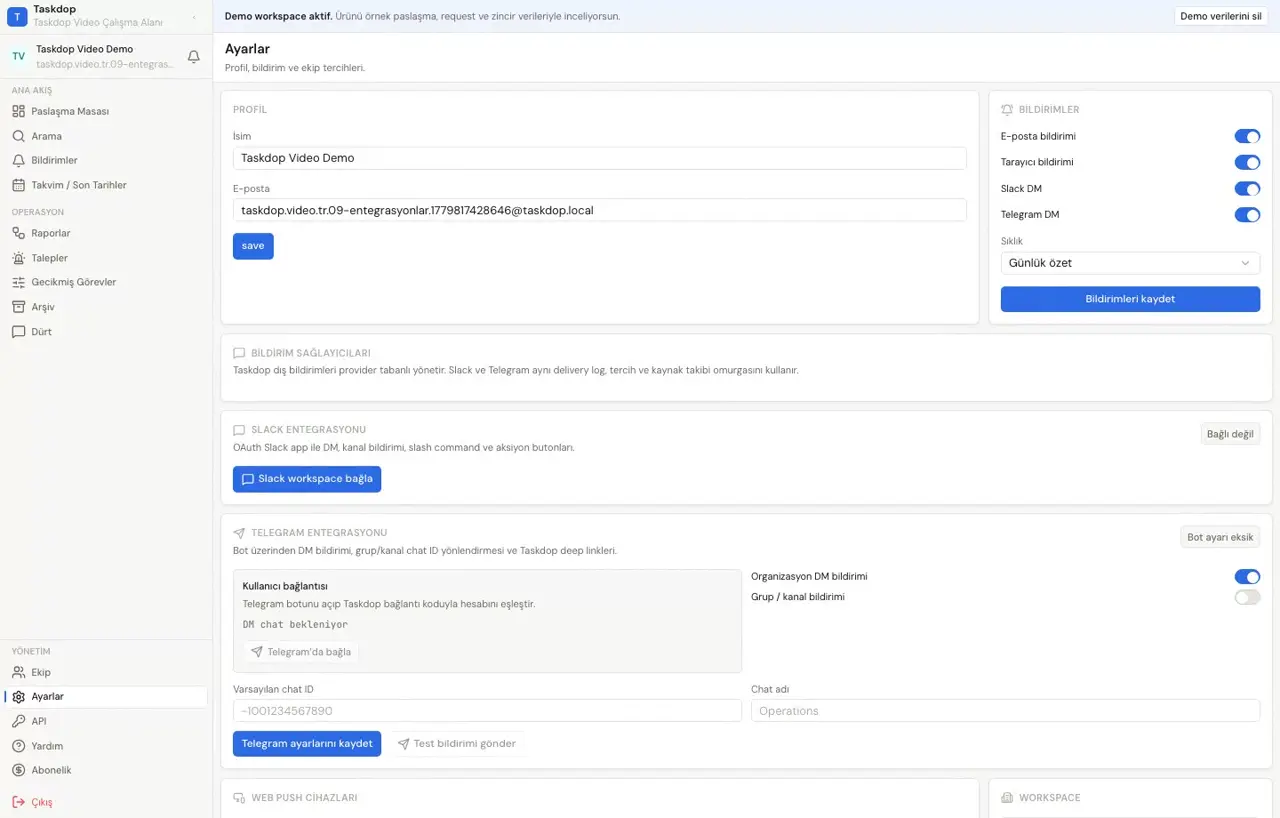Expand the Taskdop workspace switcher chevron
The height and width of the screenshot is (818, 1280).
(x=194, y=17)
